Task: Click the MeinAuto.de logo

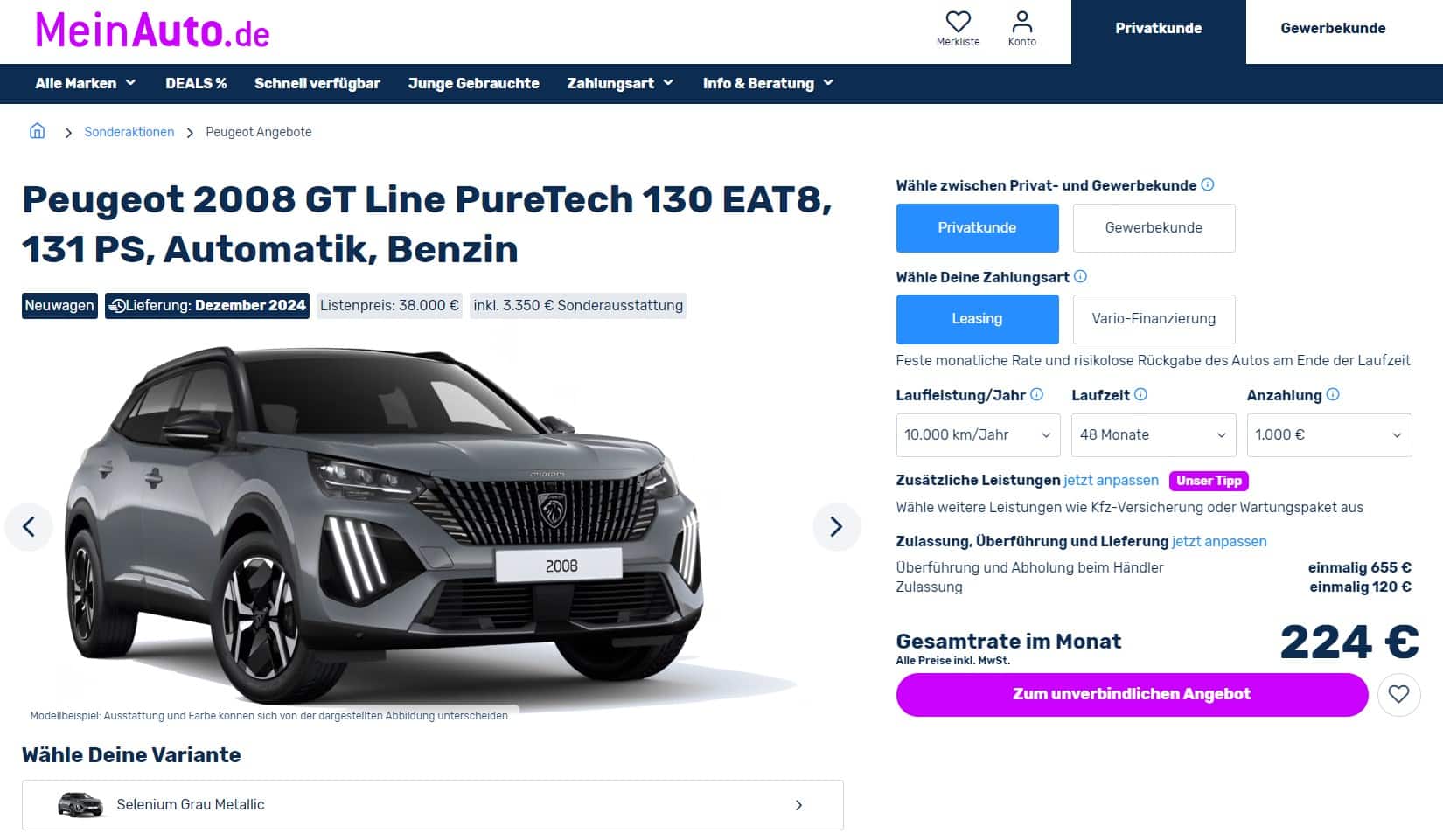Action: [152, 31]
